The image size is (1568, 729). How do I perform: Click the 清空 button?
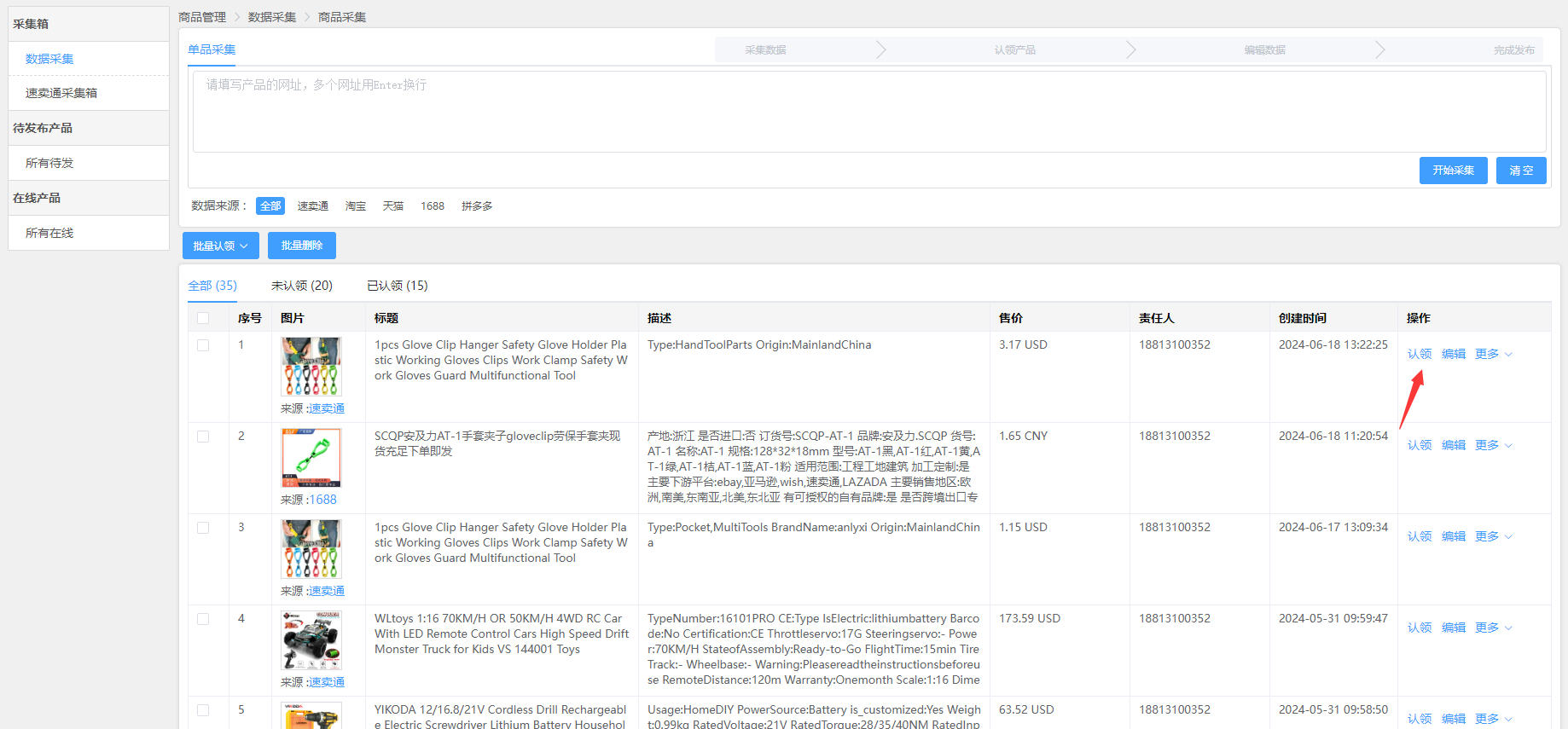click(1521, 171)
